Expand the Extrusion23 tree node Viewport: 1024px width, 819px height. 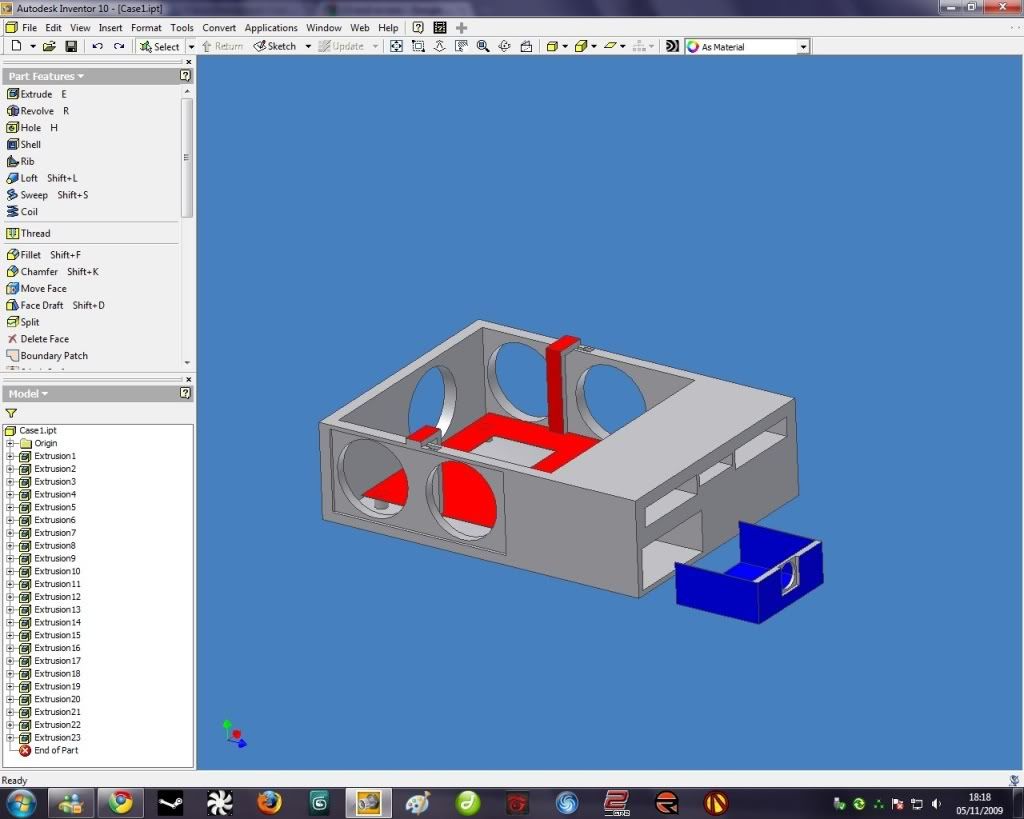(10, 738)
